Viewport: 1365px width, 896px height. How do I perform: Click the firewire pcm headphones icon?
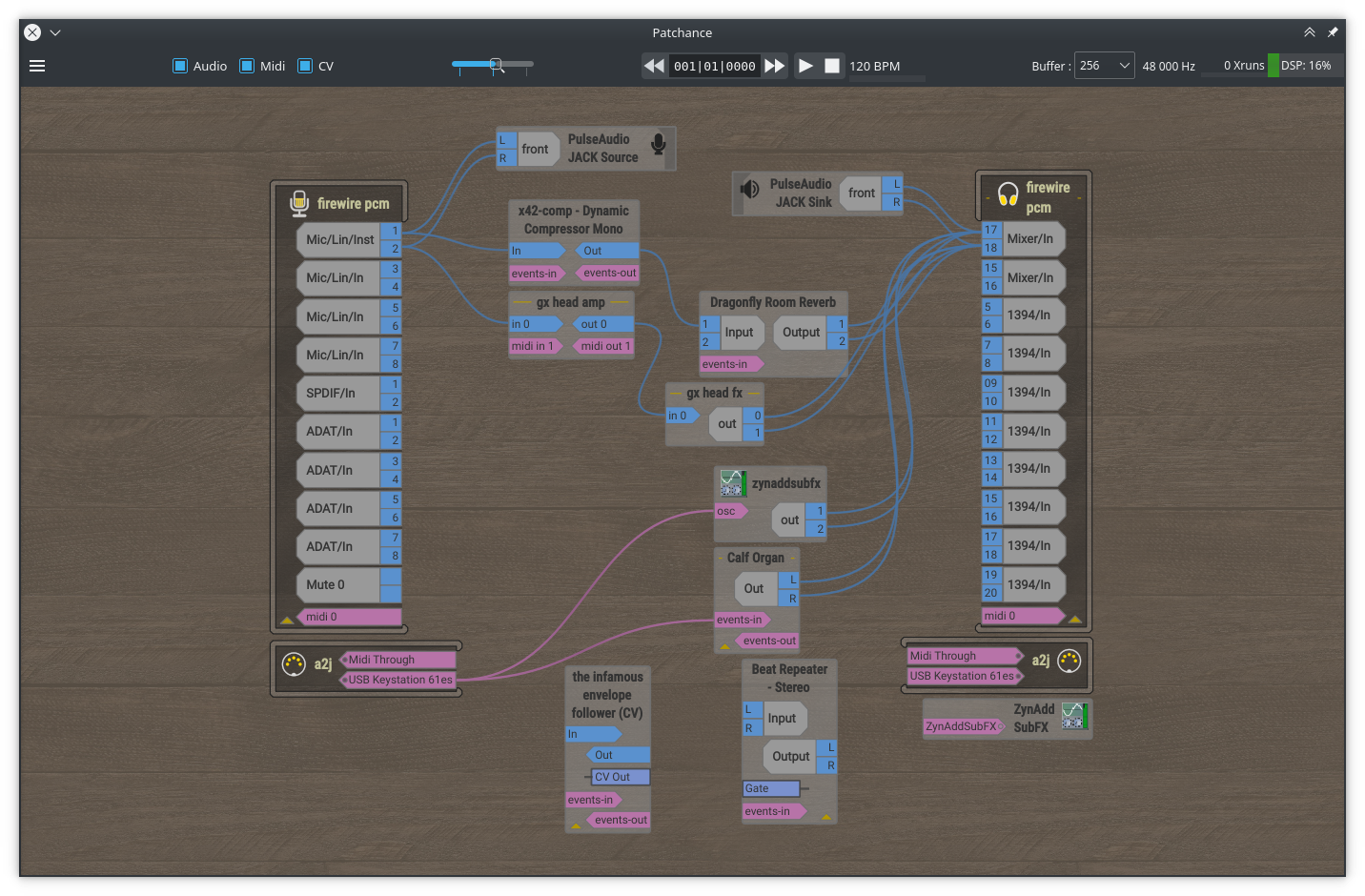pyautogui.click(x=1008, y=195)
